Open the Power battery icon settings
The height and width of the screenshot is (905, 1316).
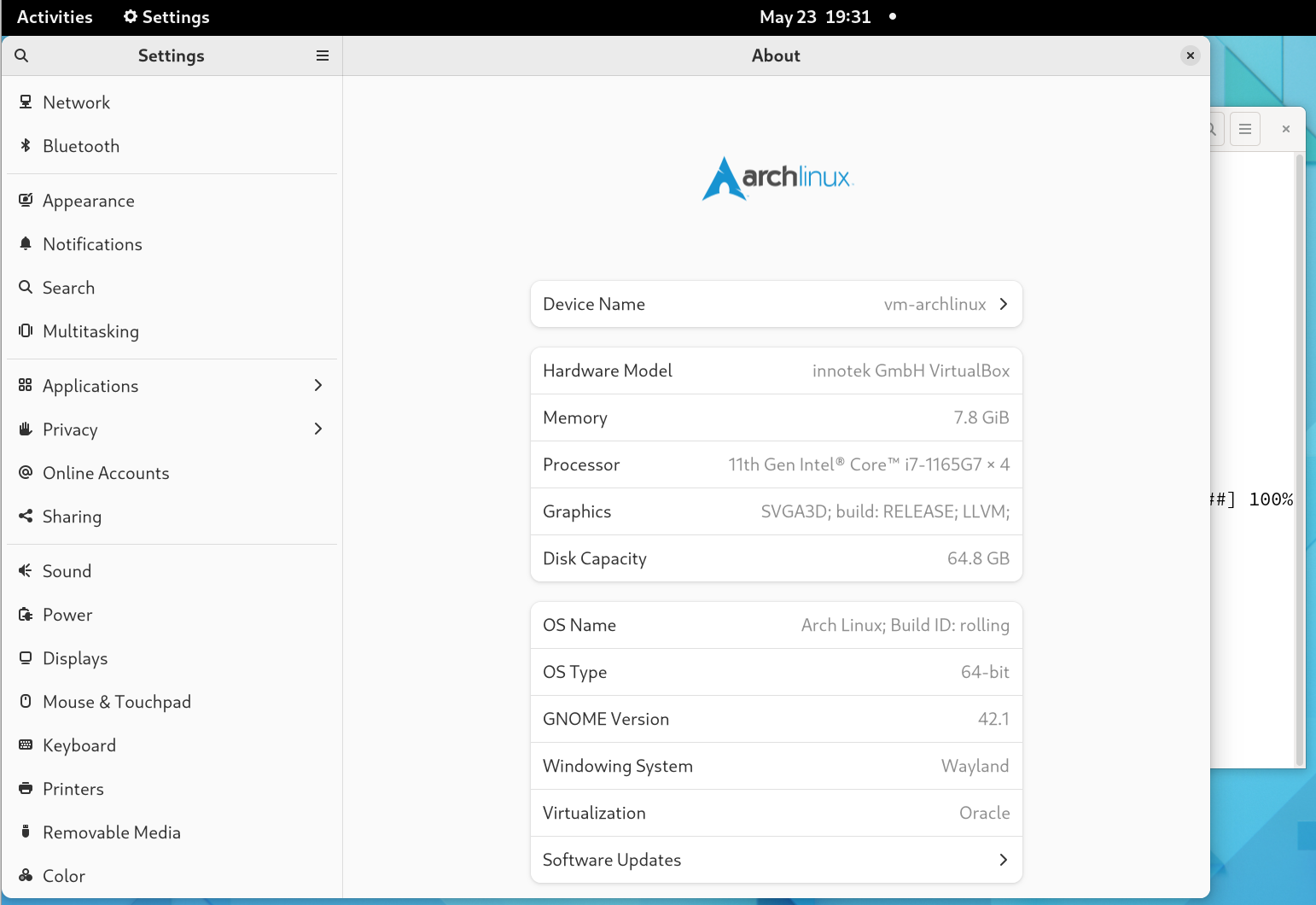[x=25, y=614]
